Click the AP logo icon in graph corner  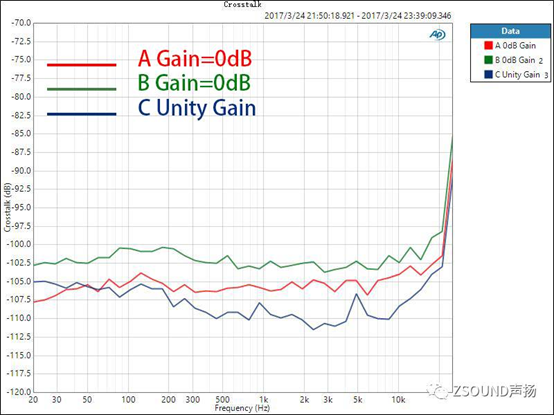coord(437,35)
